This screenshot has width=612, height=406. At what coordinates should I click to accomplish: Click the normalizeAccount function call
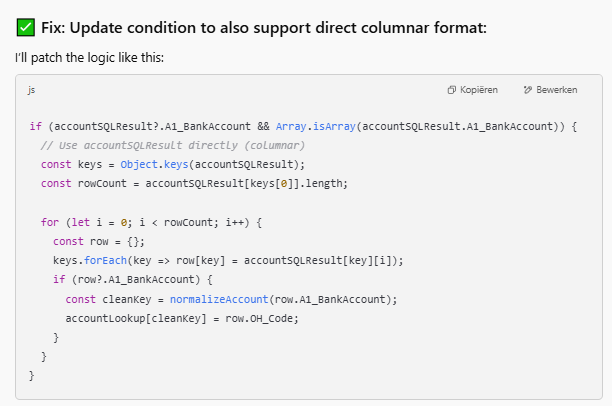coord(219,299)
